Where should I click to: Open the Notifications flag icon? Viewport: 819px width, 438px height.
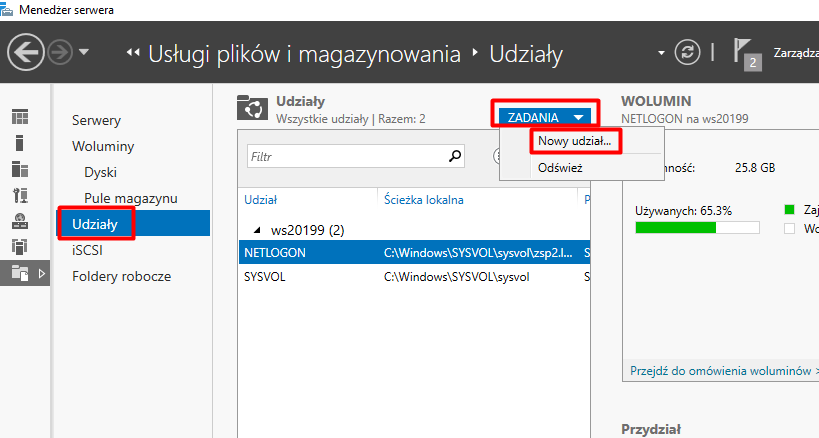pyautogui.click(x=743, y=52)
